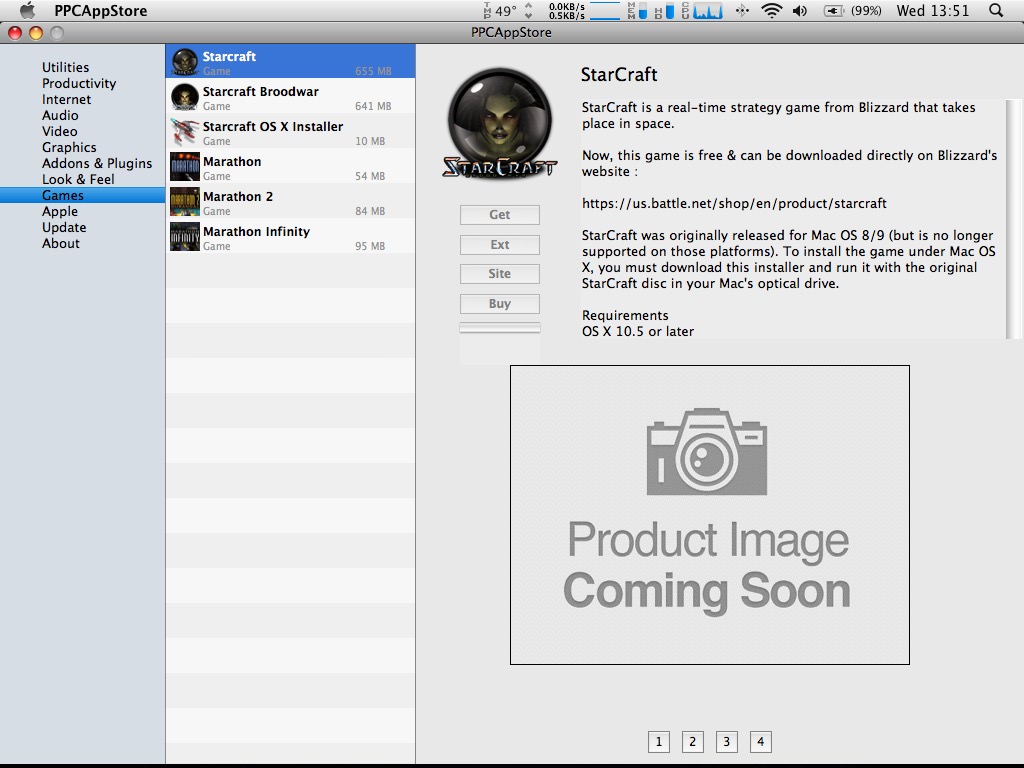Click the Ext button
The width and height of the screenshot is (1024, 768).
pyautogui.click(x=500, y=245)
